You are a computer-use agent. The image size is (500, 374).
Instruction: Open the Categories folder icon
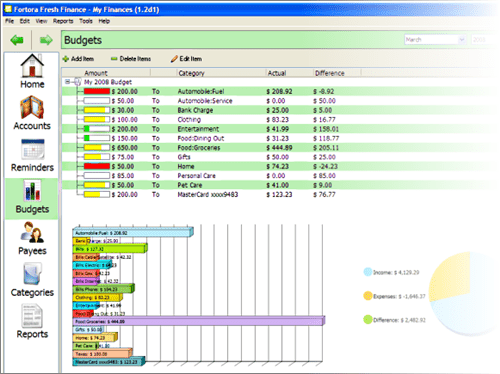[x=32, y=274]
